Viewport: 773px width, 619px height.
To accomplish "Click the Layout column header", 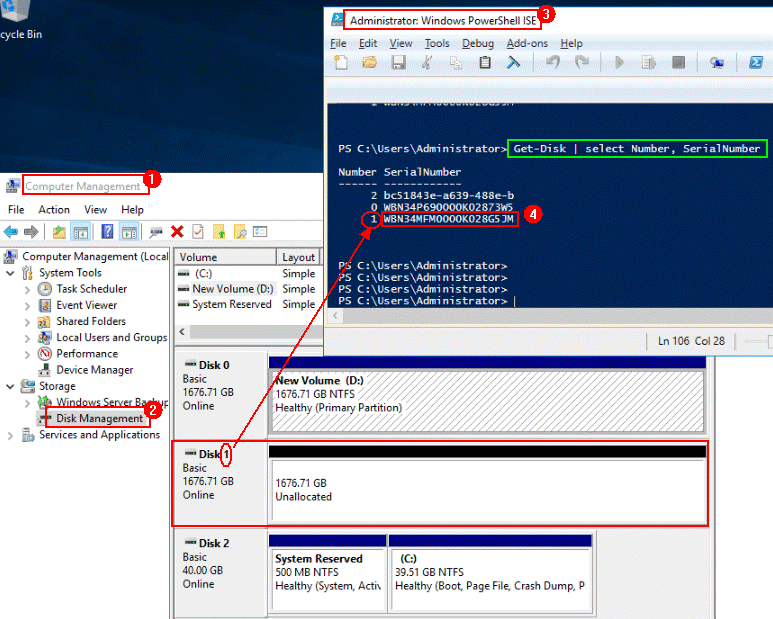I will coord(298,257).
